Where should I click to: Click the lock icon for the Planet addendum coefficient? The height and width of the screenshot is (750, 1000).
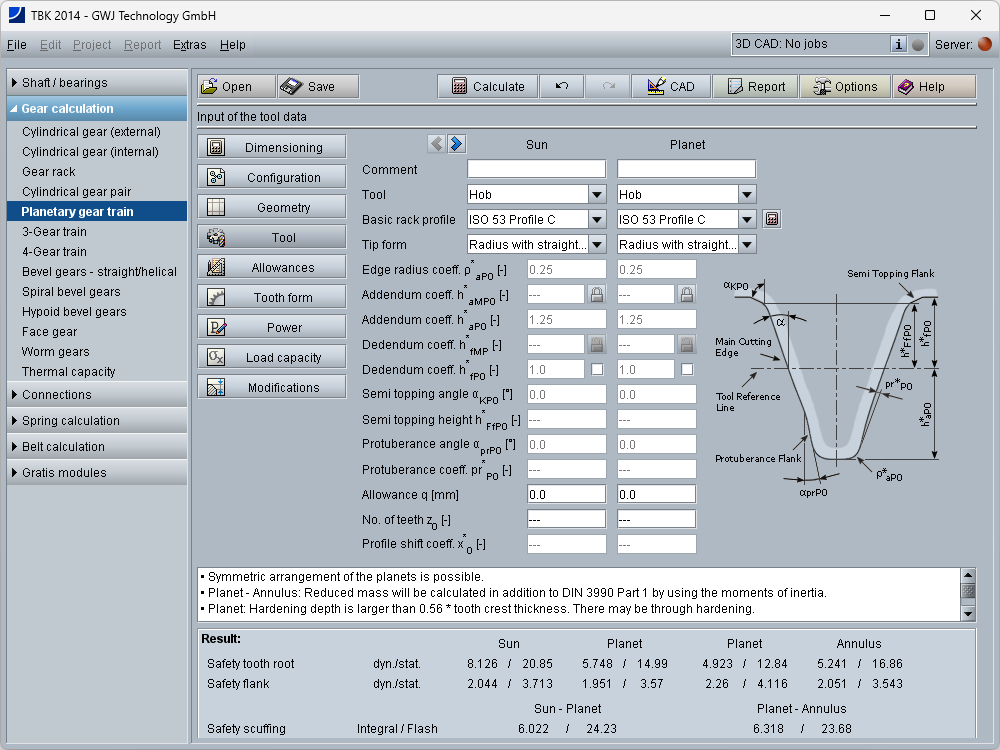[x=687, y=294]
